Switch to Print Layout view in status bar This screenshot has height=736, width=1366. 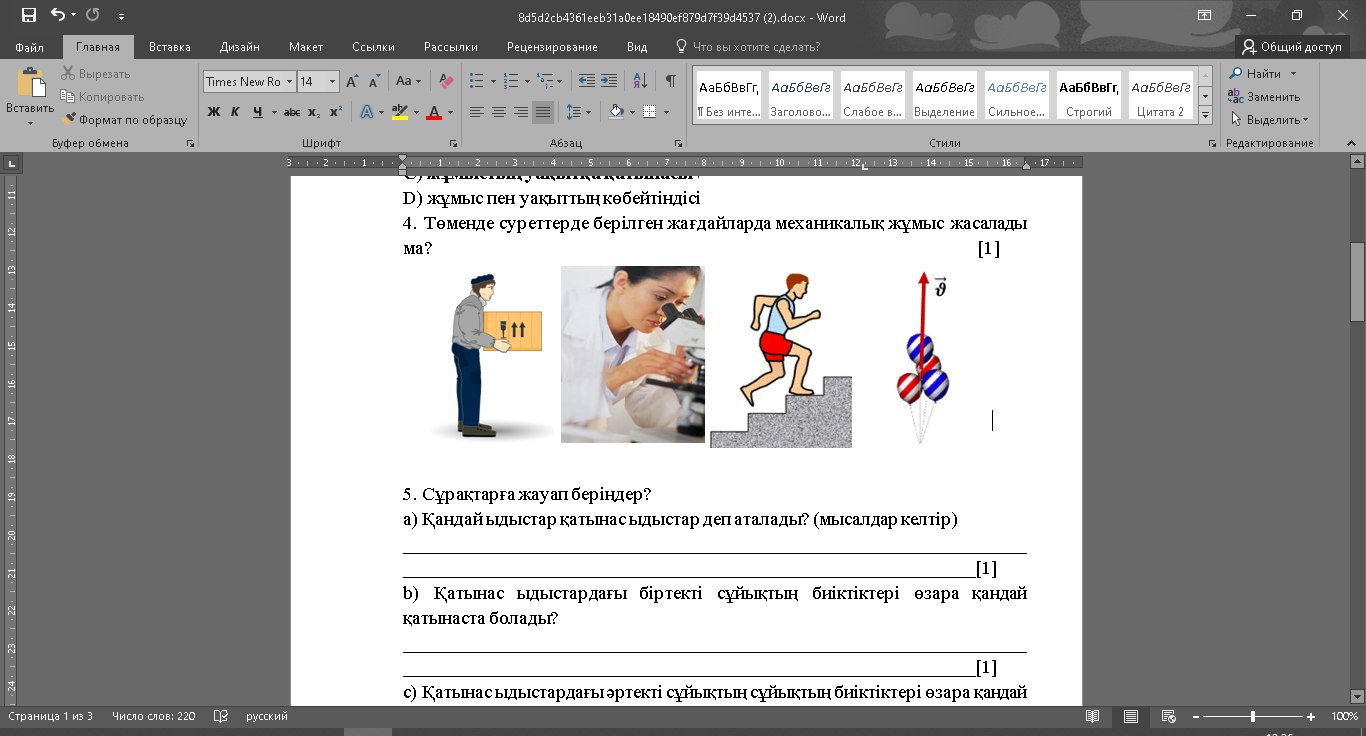tap(1130, 716)
